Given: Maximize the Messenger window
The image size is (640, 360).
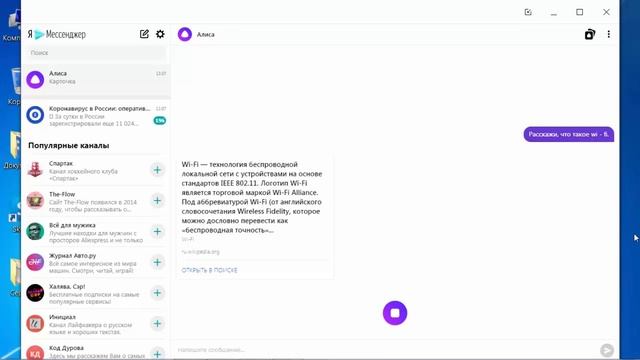Looking at the screenshot, I should pyautogui.click(x=580, y=12).
